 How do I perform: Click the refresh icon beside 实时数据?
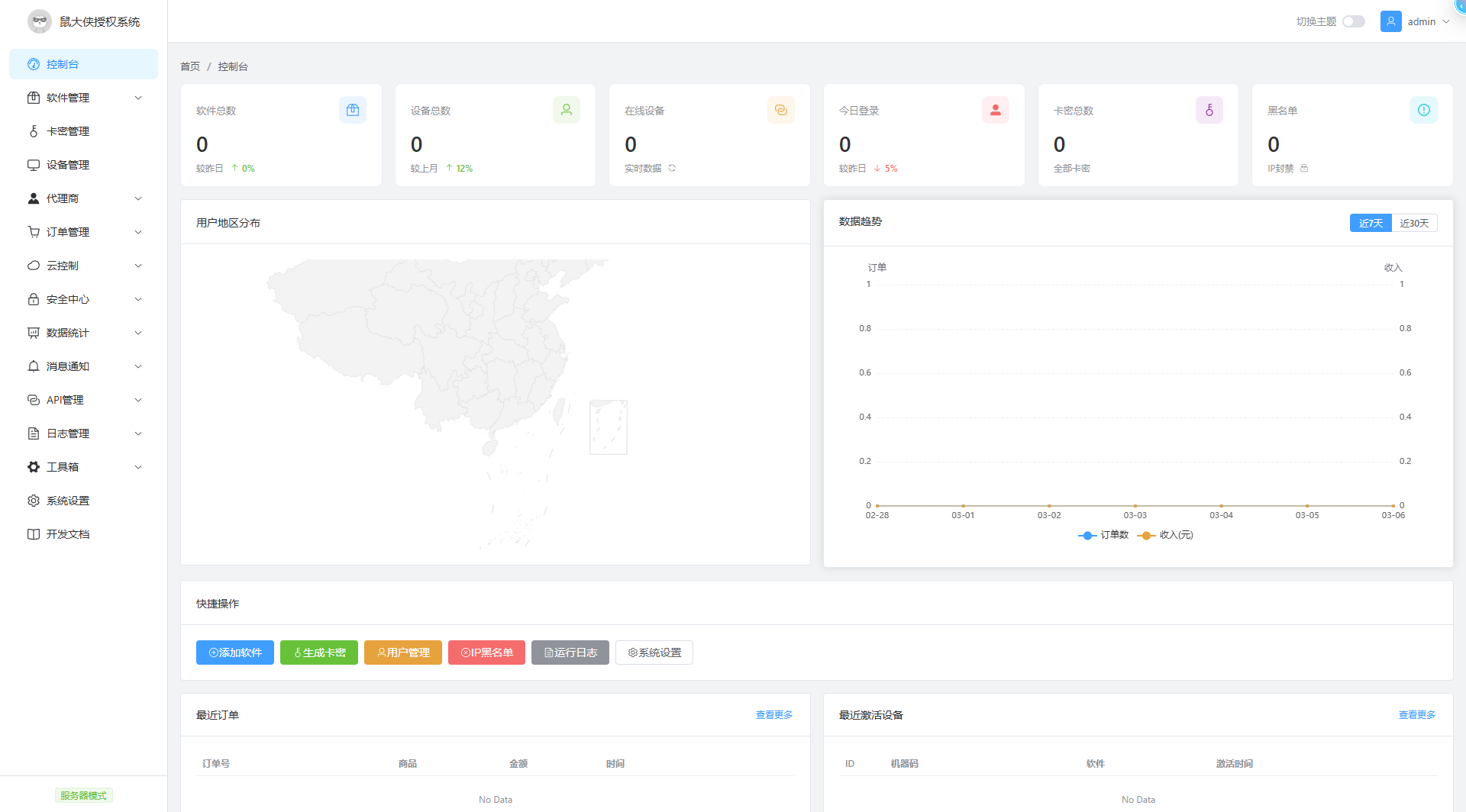tap(672, 169)
